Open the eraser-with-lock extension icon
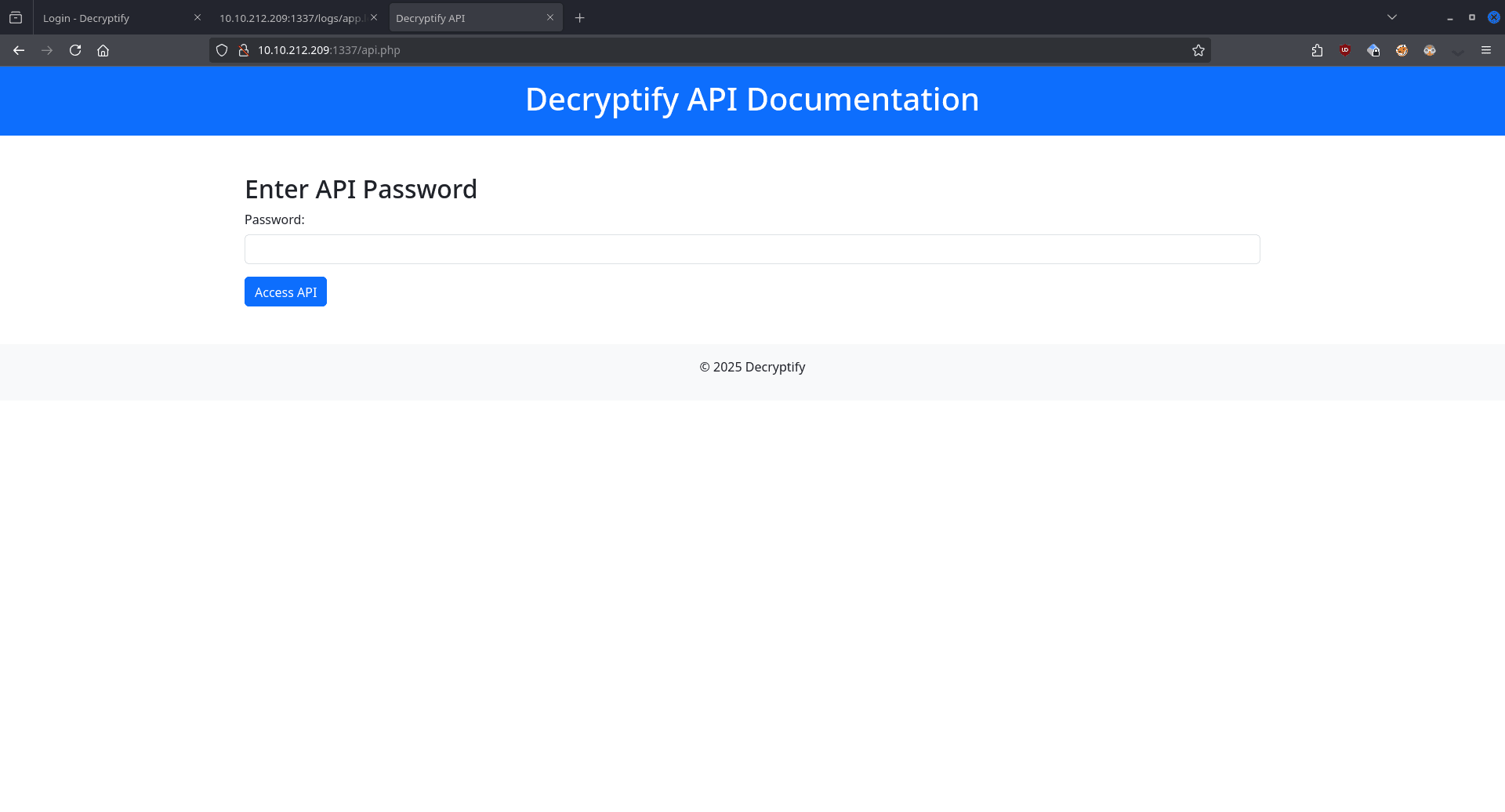 click(x=1373, y=50)
